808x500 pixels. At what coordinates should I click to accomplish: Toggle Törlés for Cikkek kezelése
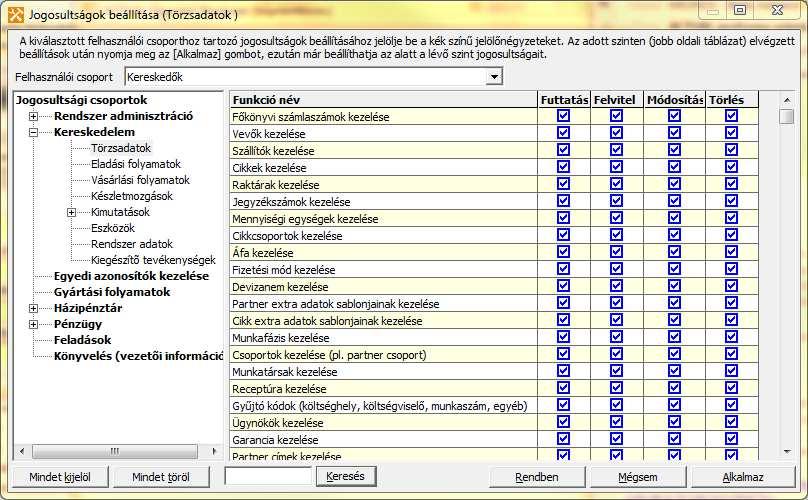click(731, 167)
